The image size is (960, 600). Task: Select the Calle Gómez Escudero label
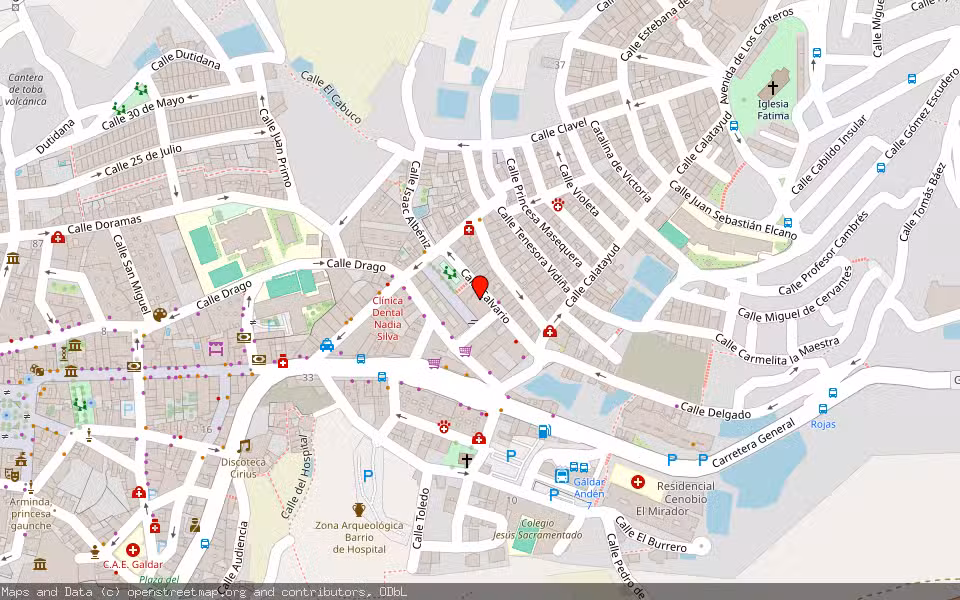click(920, 114)
